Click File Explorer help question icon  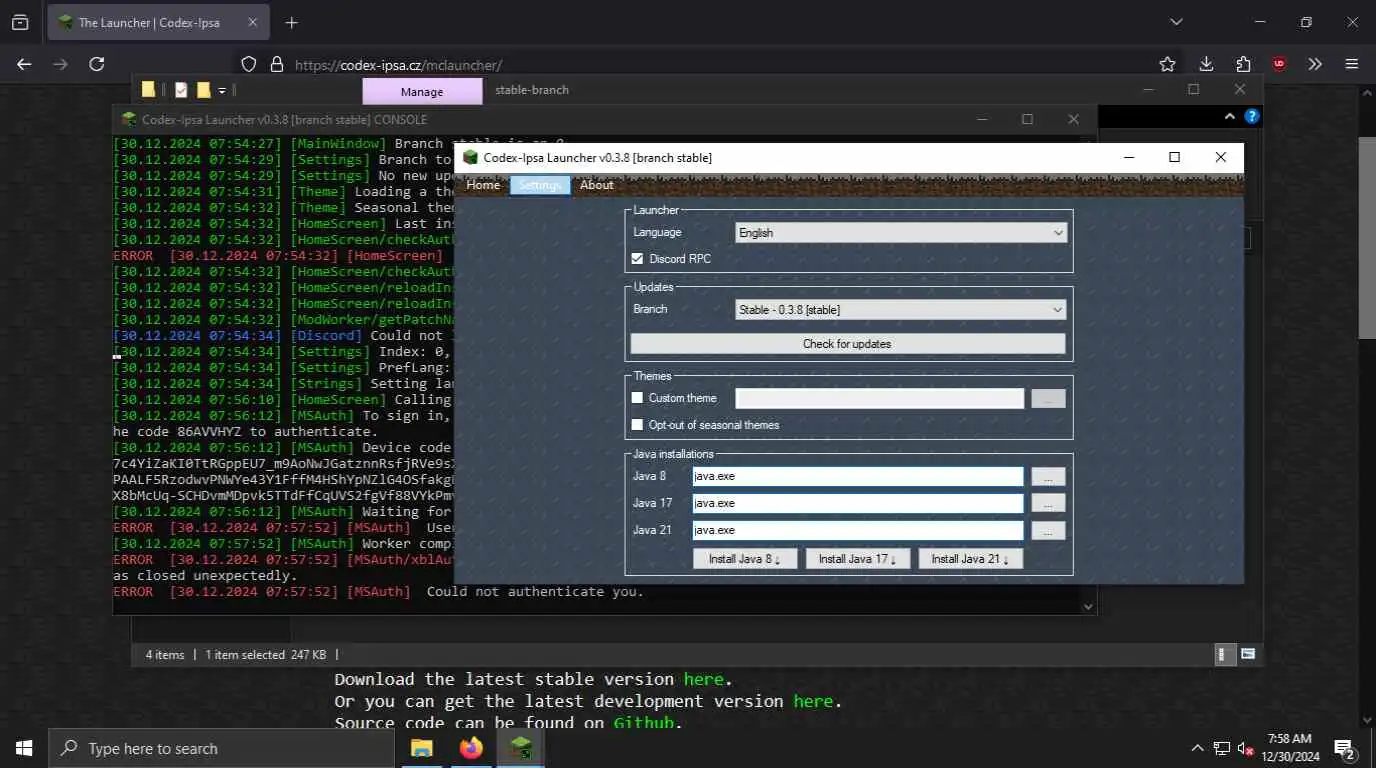click(1251, 116)
